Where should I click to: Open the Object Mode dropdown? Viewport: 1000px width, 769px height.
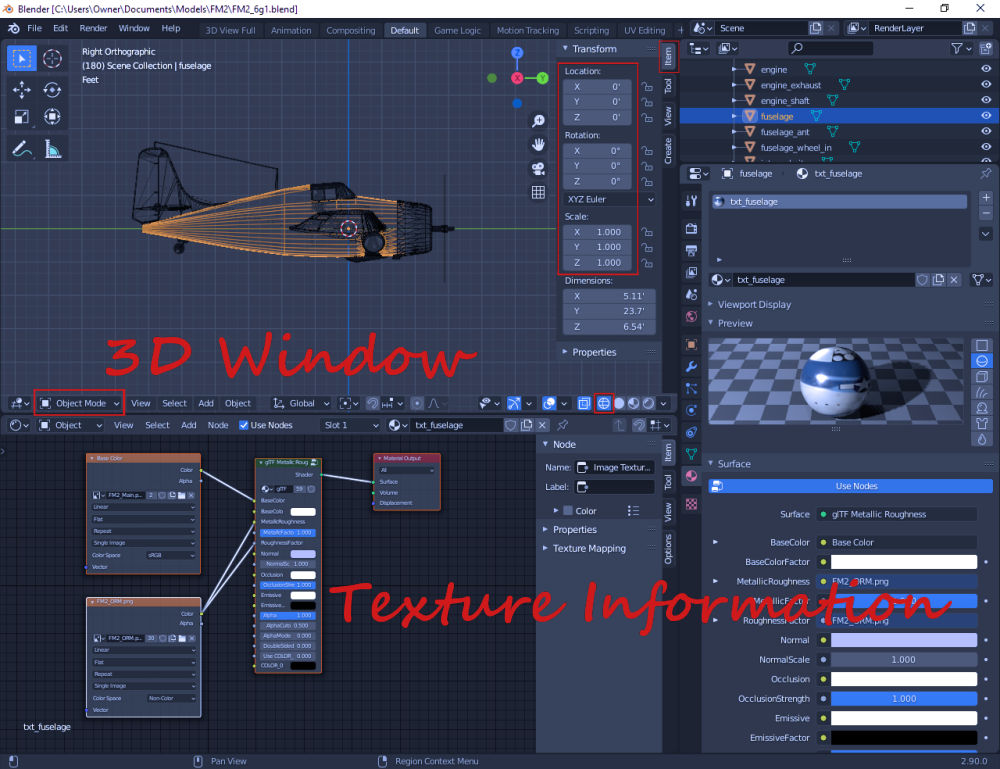(80, 403)
